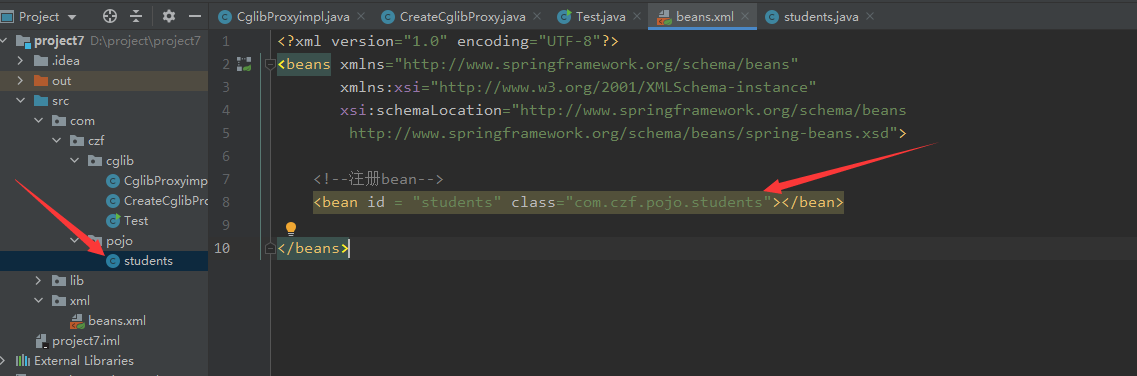Select CreateCglibPro class in the tree
Screen dimensions: 1137x376
pyautogui.click(x=104, y=201)
